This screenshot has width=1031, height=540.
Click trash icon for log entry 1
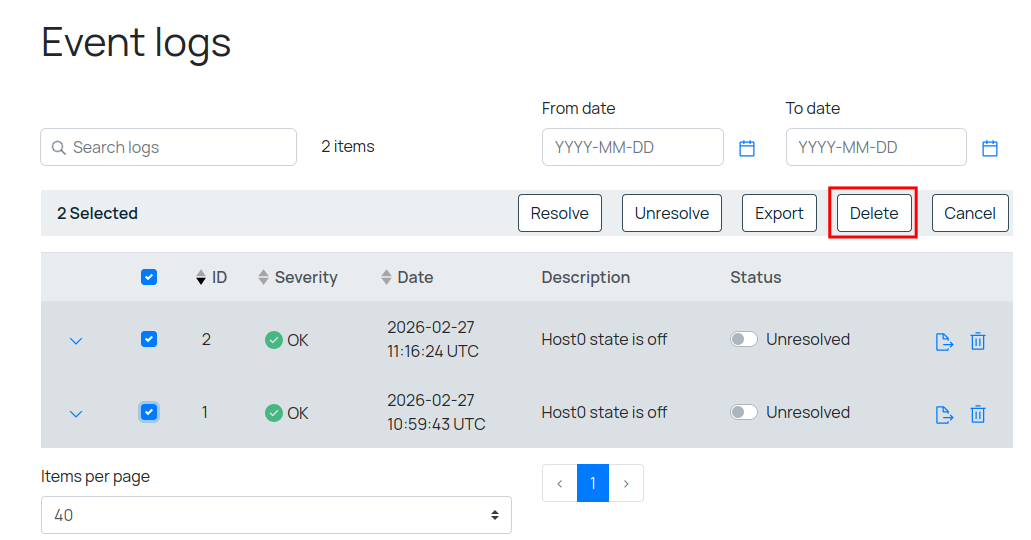pyautogui.click(x=978, y=414)
